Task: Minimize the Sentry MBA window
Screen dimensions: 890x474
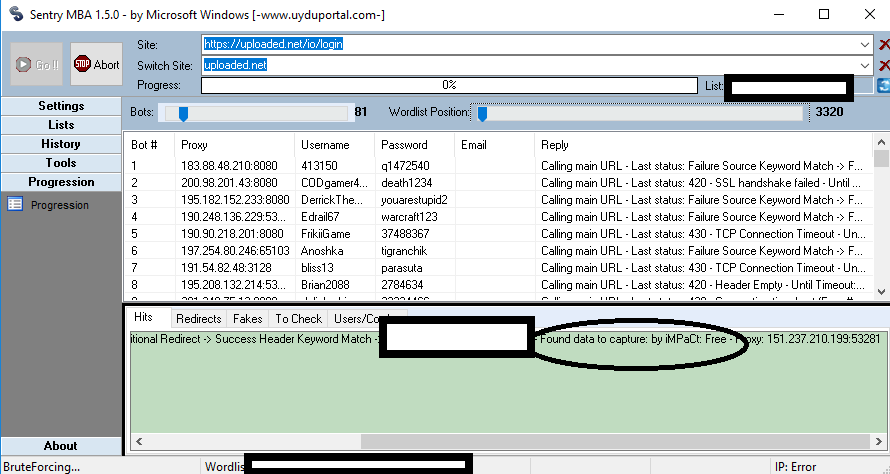Action: (x=779, y=14)
